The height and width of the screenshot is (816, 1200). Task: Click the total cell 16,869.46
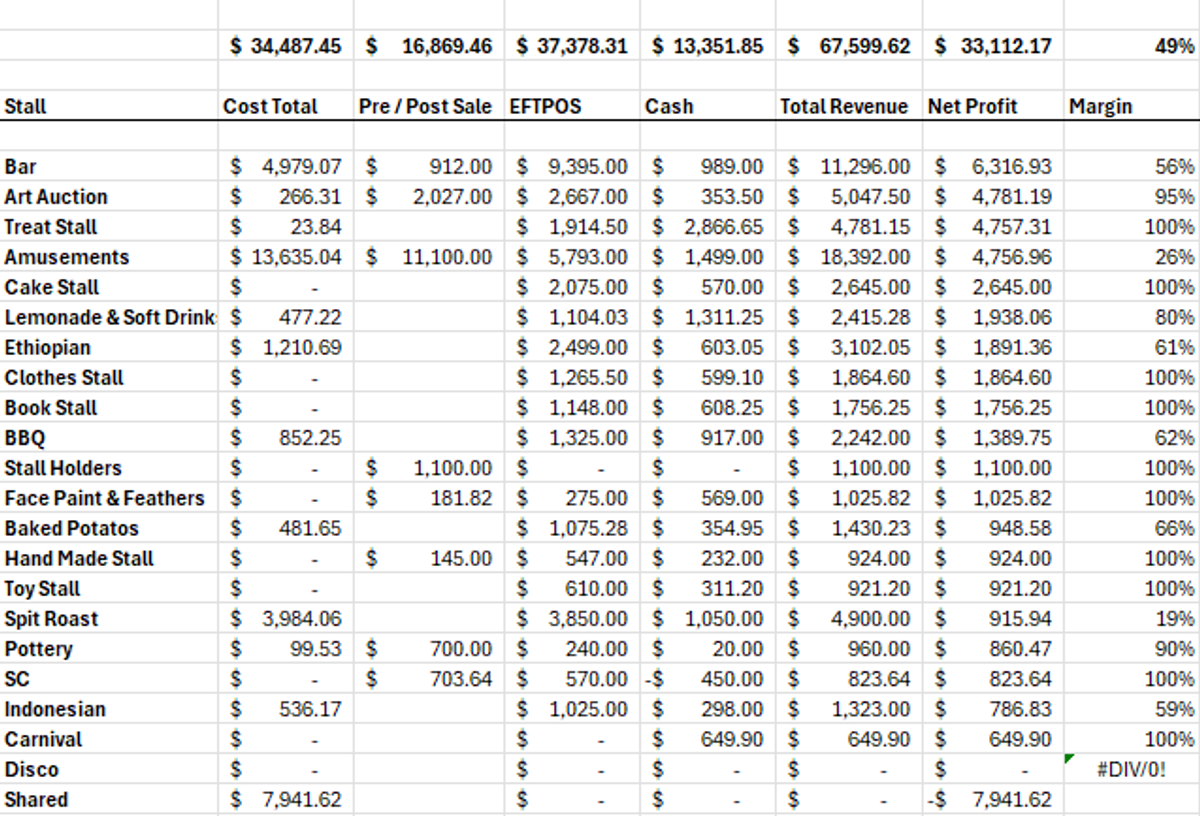[430, 46]
